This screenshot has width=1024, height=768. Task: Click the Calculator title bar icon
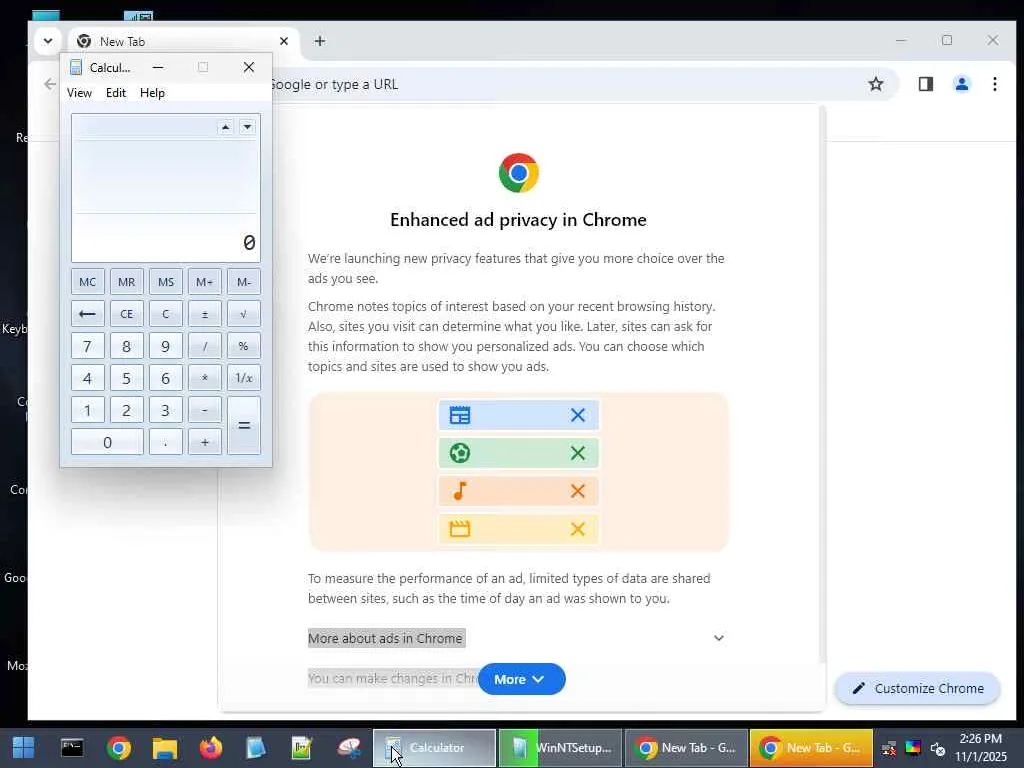tap(76, 67)
